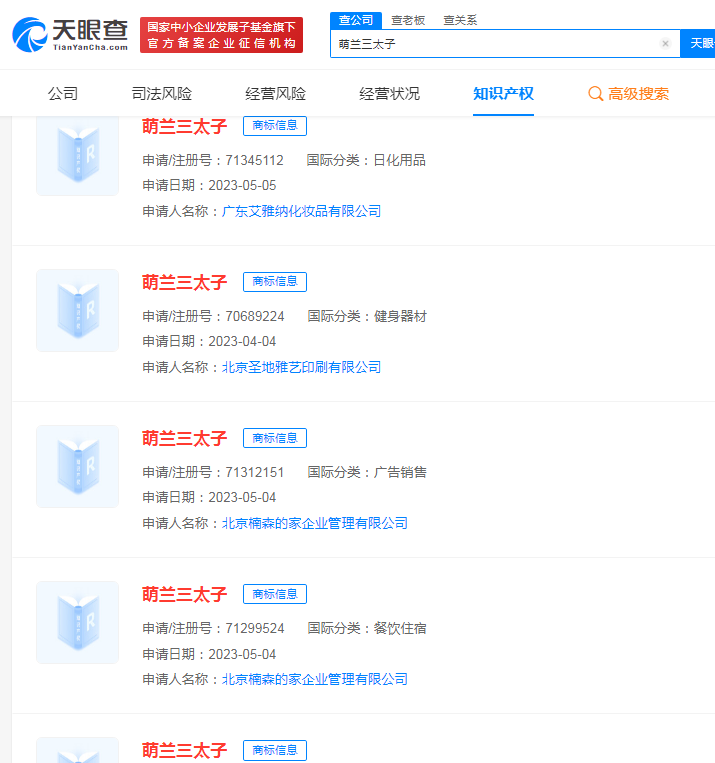715x763 pixels.
Task: Click 国际分类：餐饮住宿 text
Action: (x=367, y=628)
